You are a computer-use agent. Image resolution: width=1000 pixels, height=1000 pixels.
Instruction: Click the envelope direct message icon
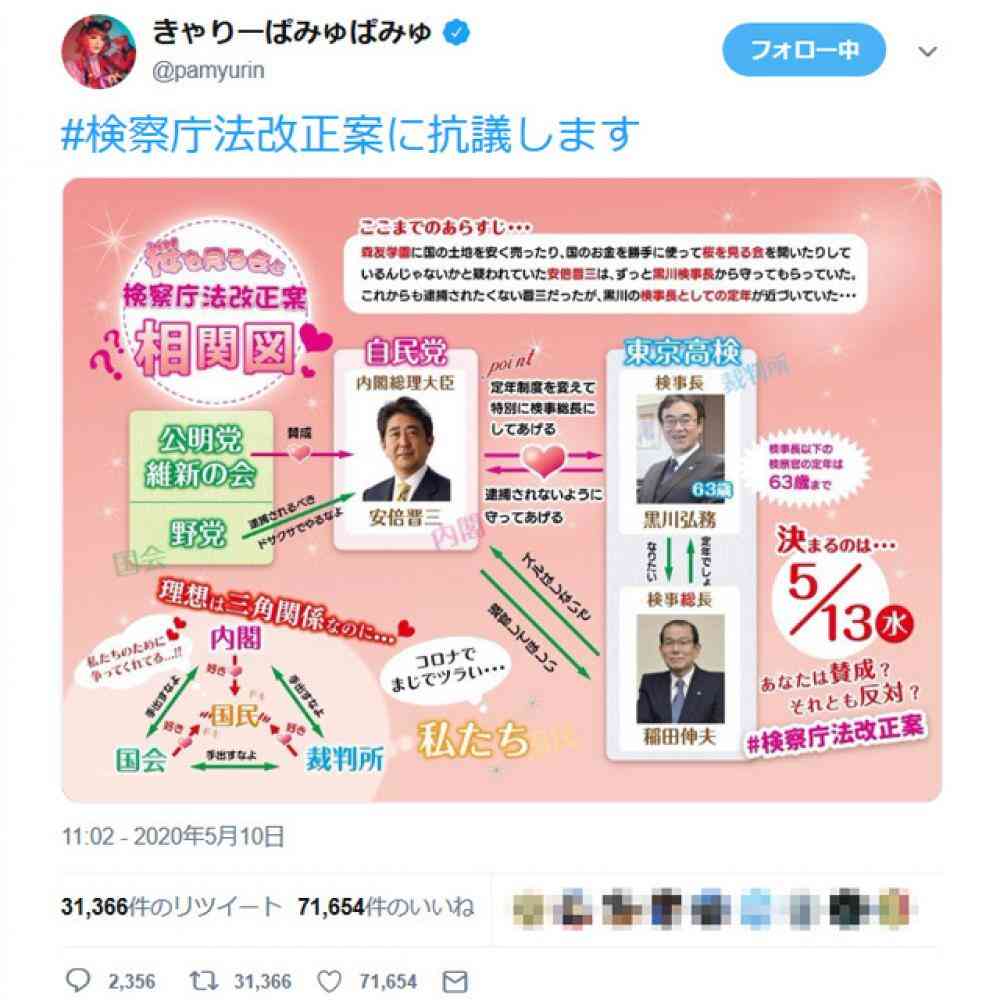455,981
